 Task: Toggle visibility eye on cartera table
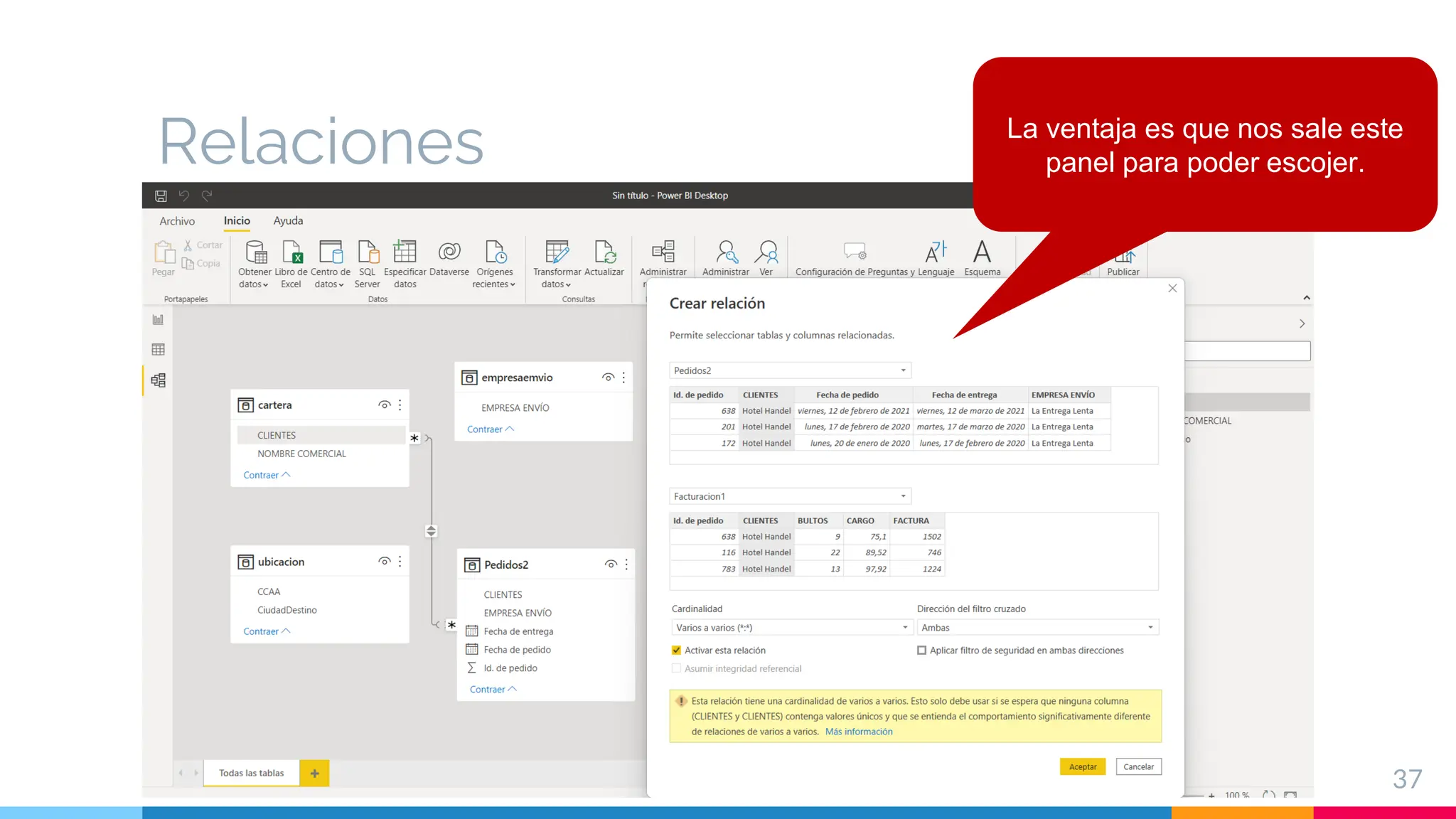coord(384,405)
